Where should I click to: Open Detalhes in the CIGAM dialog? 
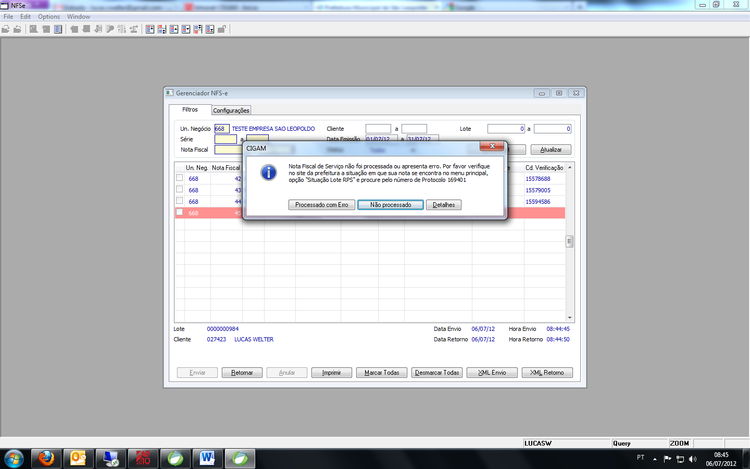[443, 205]
